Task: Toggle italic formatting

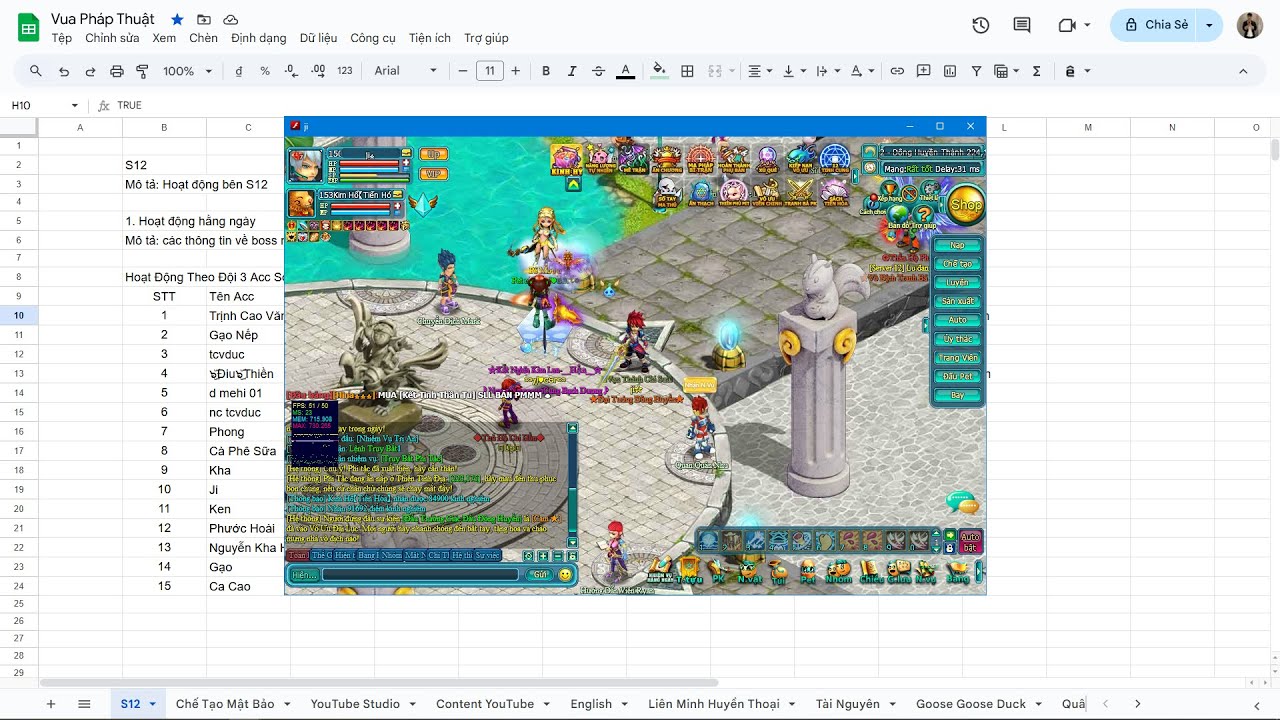Action: 572,71
